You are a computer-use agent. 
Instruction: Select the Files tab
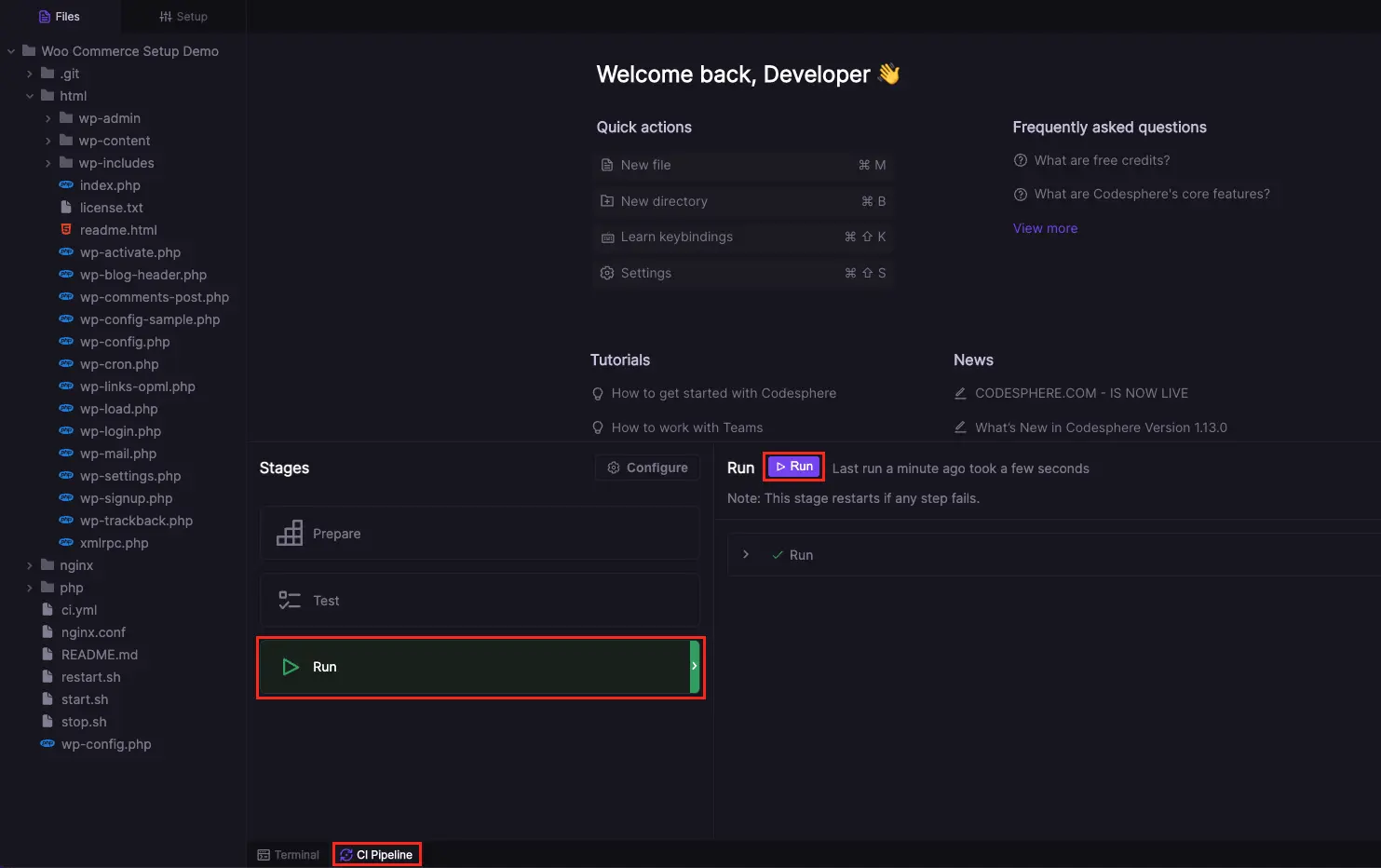tap(60, 16)
